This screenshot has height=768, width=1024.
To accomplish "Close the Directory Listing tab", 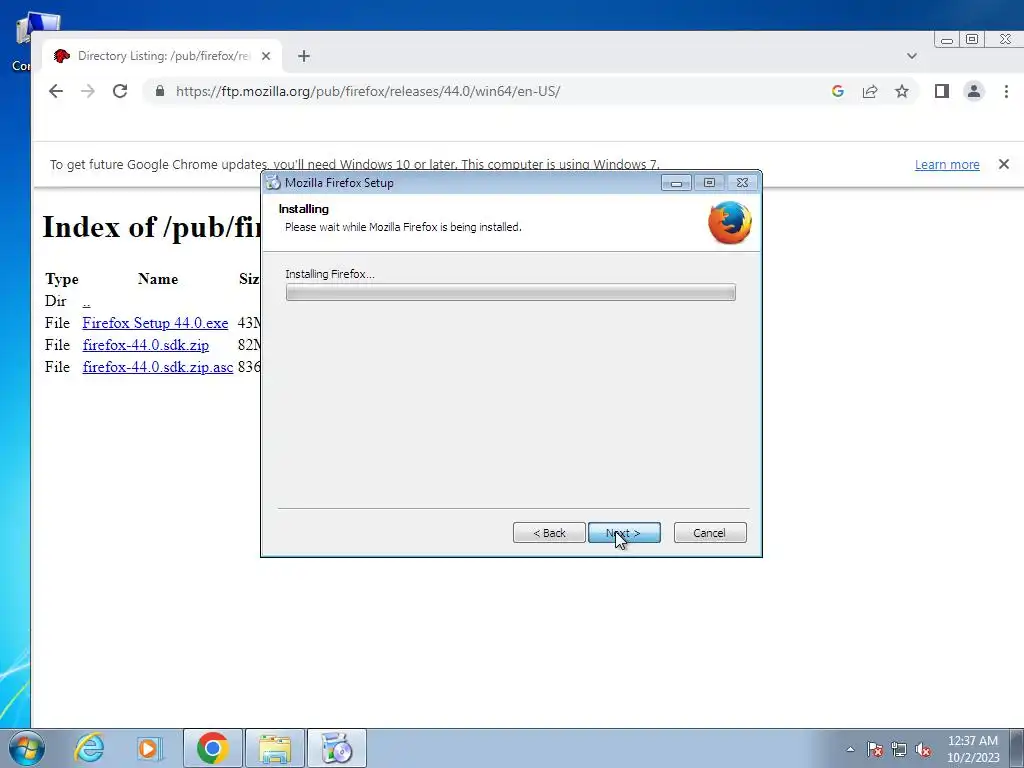I will (x=266, y=56).
